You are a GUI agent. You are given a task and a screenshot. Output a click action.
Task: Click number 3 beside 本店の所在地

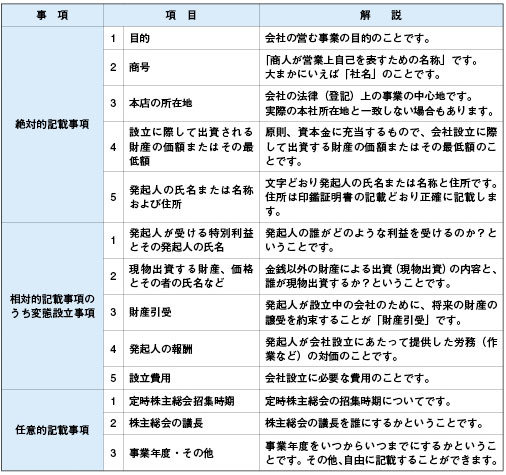(x=113, y=103)
